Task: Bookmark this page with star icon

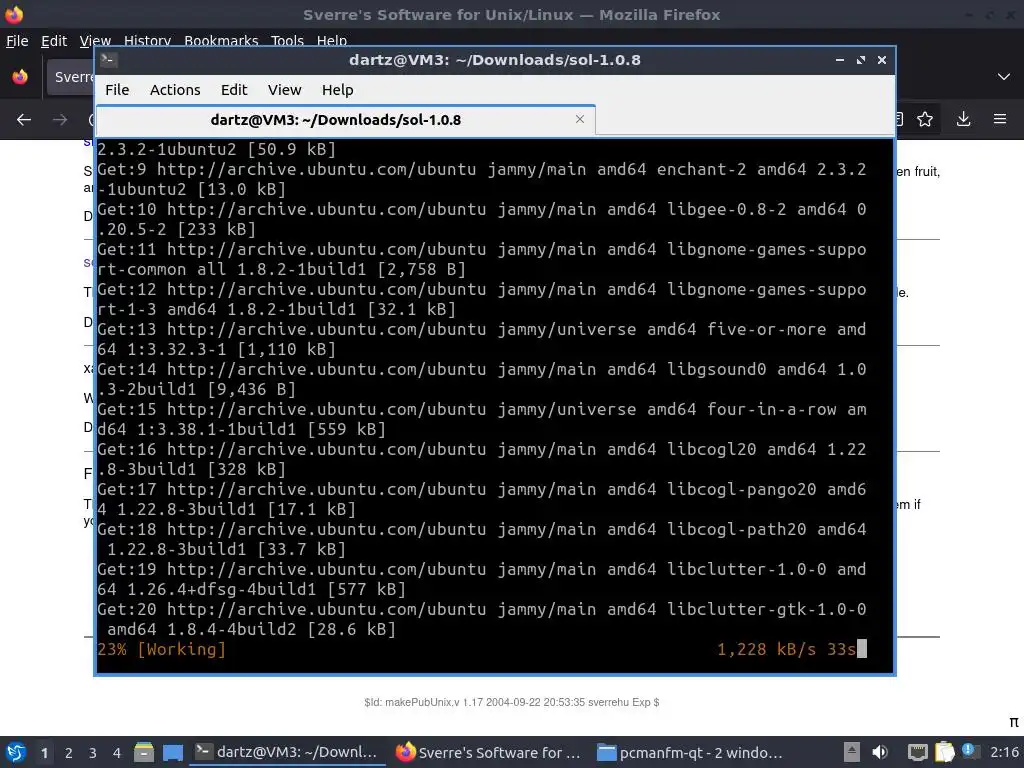Action: 925,119
